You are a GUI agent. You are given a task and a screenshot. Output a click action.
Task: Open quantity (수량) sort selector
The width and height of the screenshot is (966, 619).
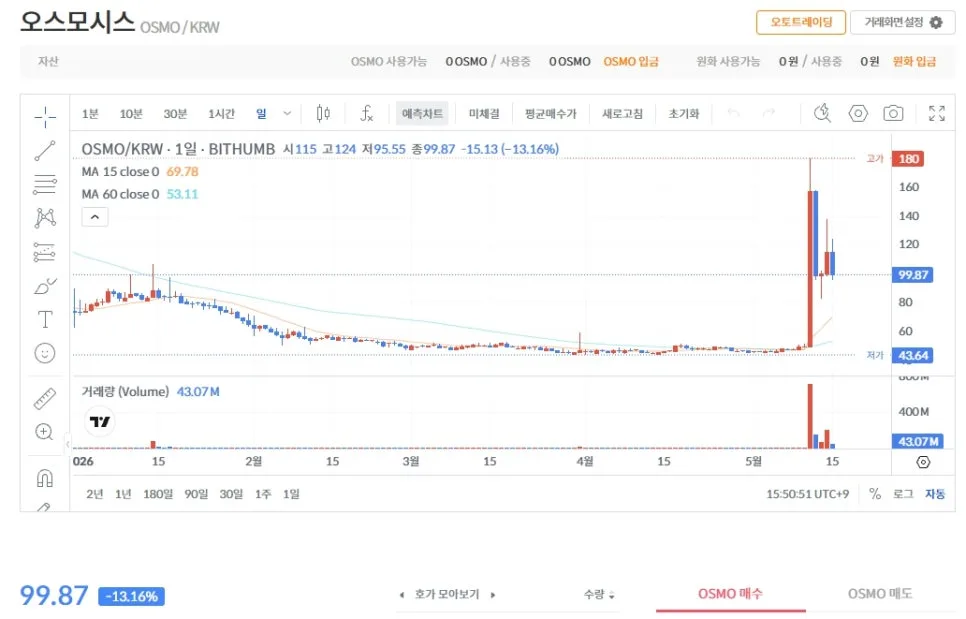click(x=599, y=594)
